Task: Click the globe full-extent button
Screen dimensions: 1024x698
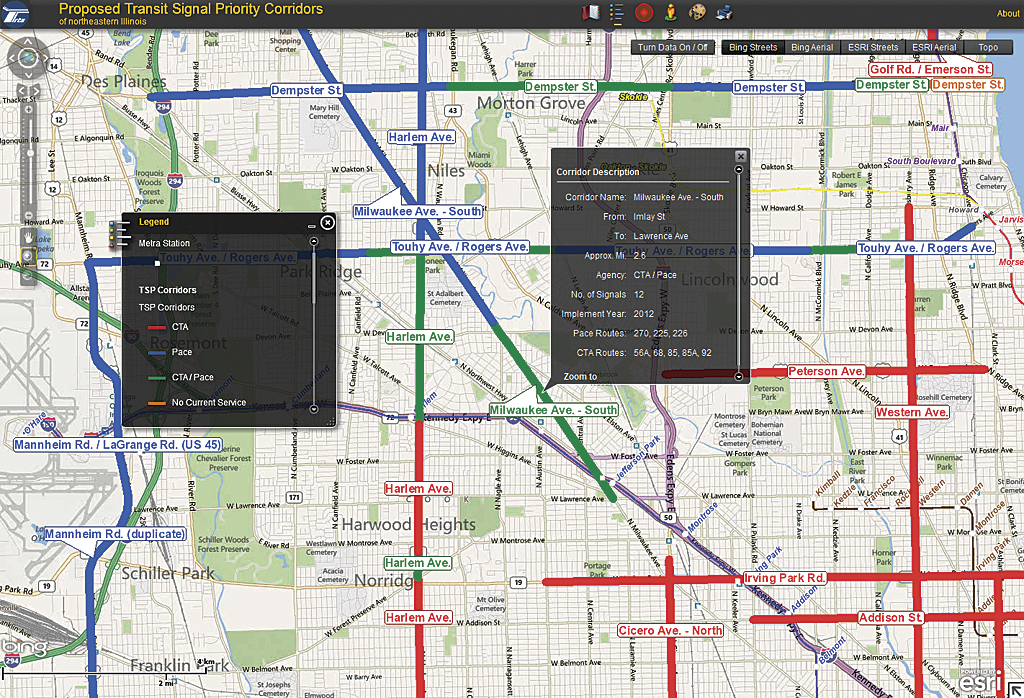Action: click(28, 58)
